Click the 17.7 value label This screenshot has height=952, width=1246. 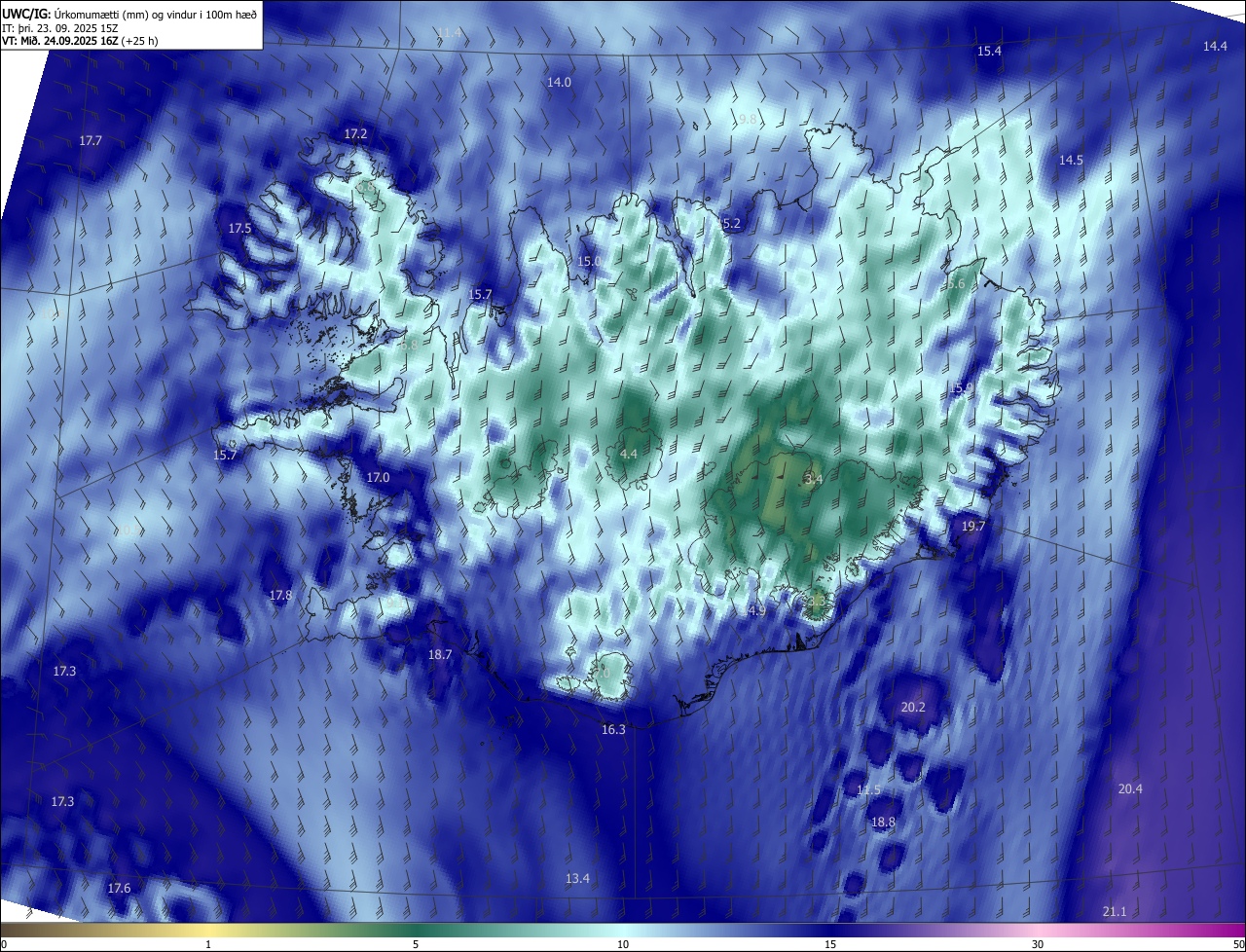[91, 140]
